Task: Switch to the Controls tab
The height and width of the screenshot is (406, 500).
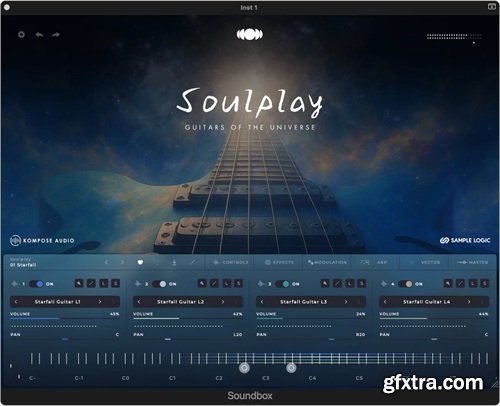Action: pos(231,262)
